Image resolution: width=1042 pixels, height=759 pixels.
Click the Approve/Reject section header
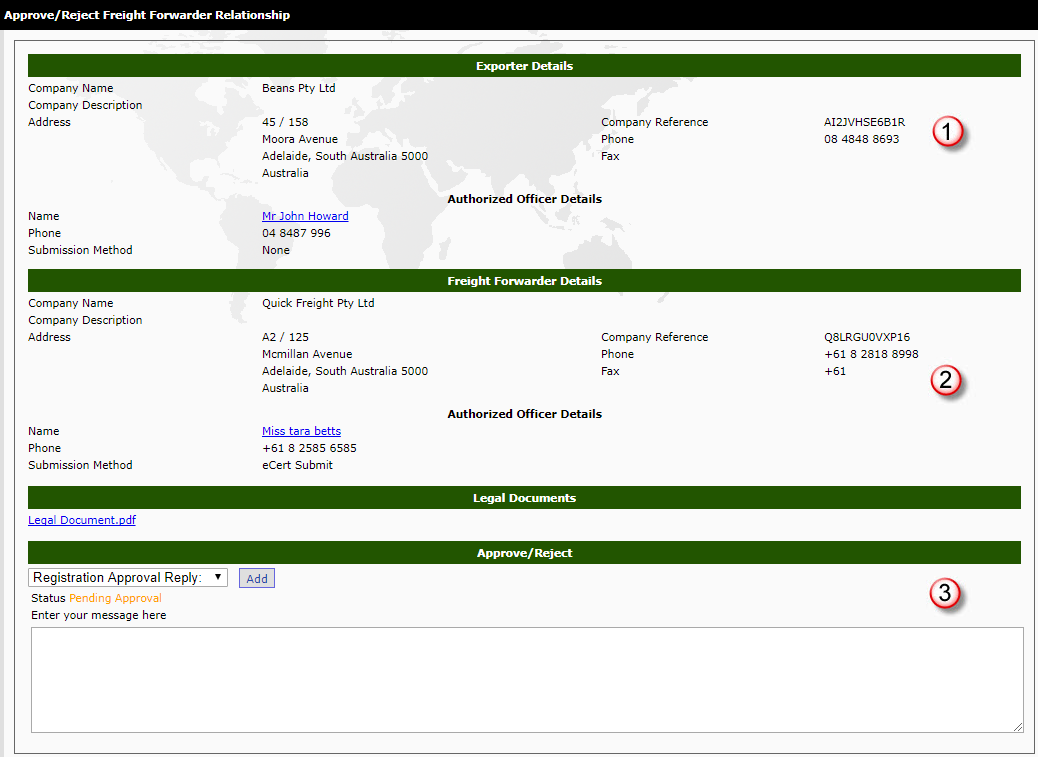click(524, 553)
